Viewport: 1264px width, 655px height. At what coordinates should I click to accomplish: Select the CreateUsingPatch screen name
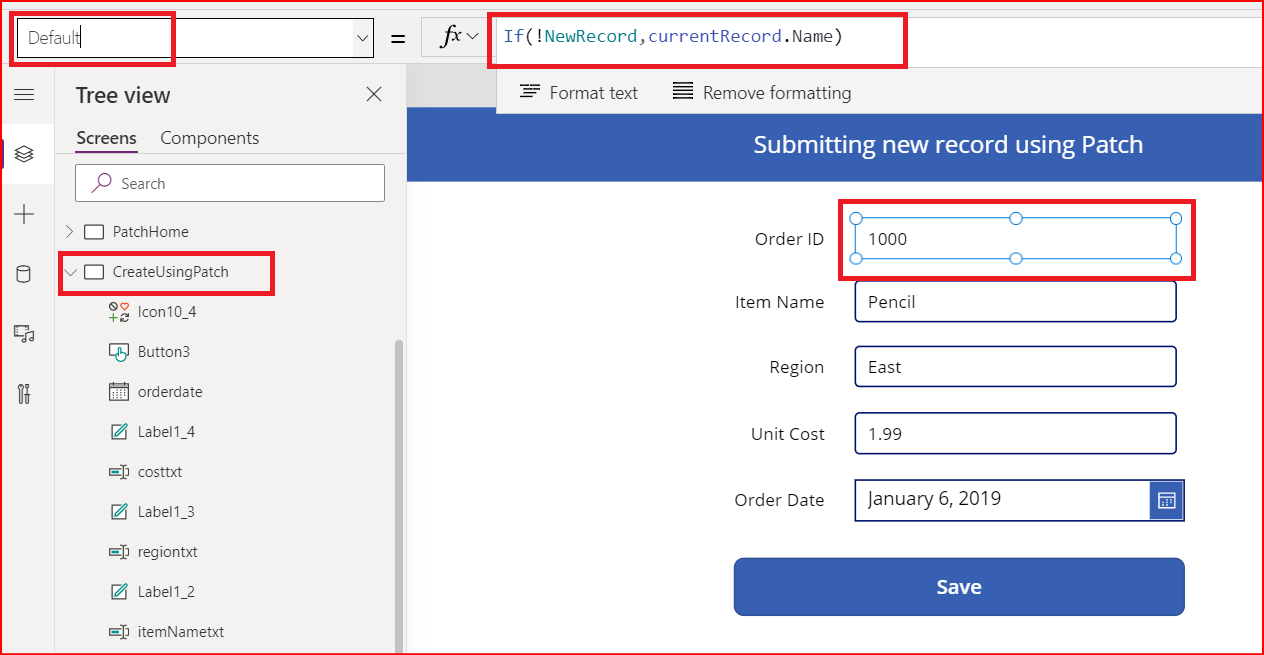tap(171, 272)
